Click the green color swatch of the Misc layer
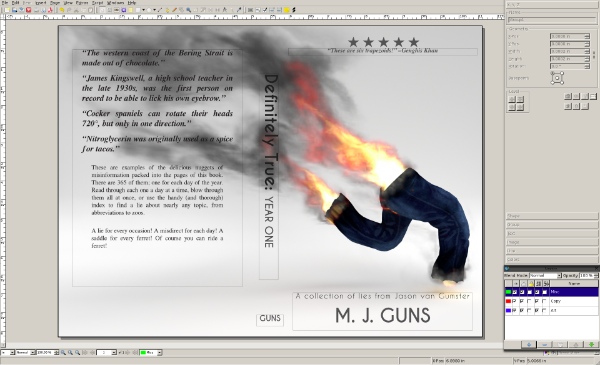Viewport: 600px width, 365px height. (508, 292)
